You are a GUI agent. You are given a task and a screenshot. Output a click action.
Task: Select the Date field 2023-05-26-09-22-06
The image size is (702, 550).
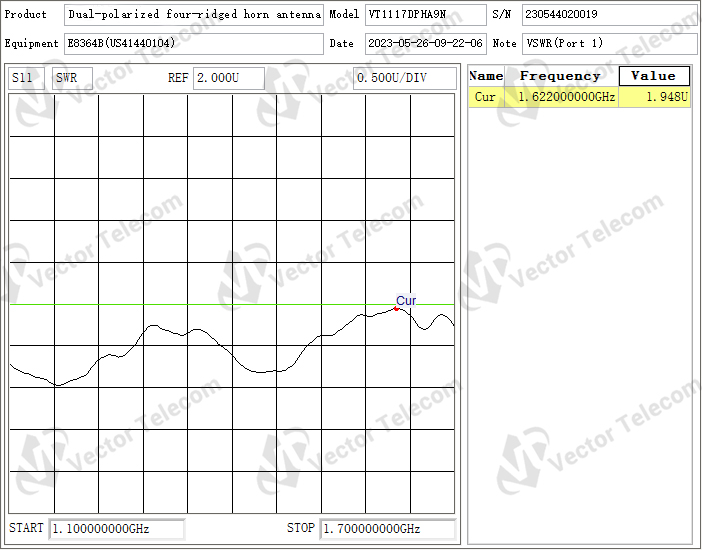(426, 44)
